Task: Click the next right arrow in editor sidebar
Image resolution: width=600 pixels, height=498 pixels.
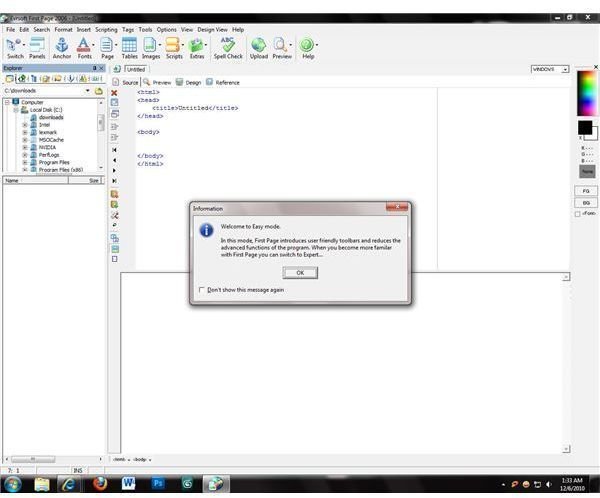Action: pos(114,171)
